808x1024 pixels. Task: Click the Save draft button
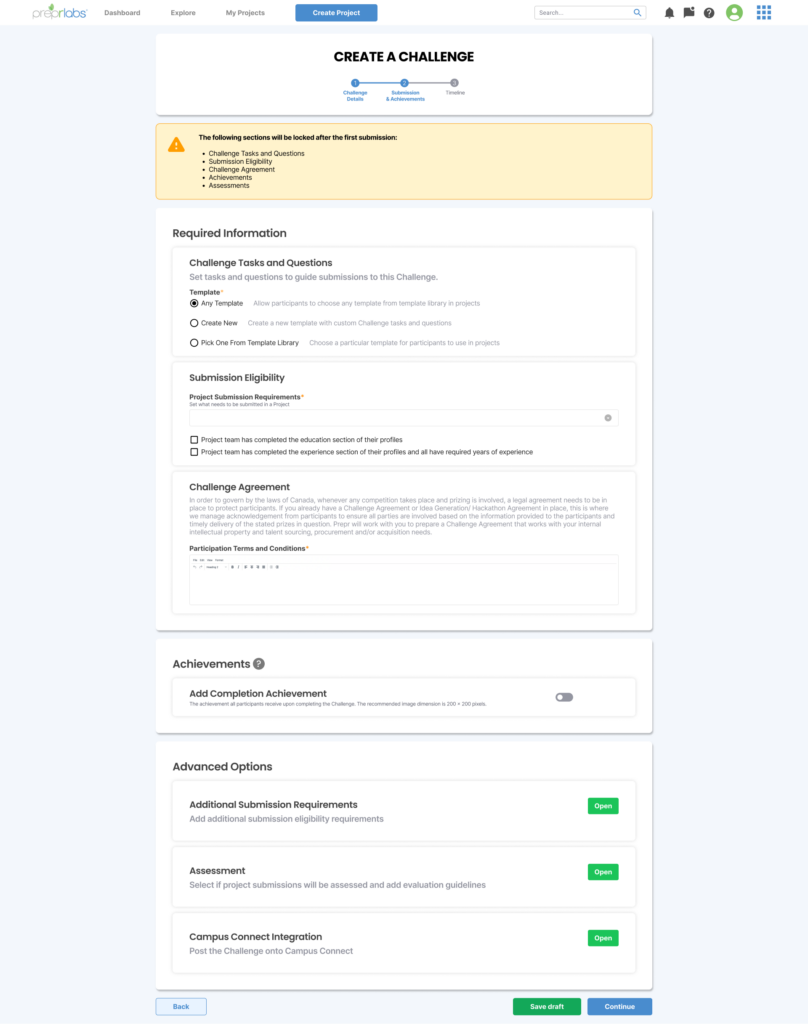[546, 1006]
